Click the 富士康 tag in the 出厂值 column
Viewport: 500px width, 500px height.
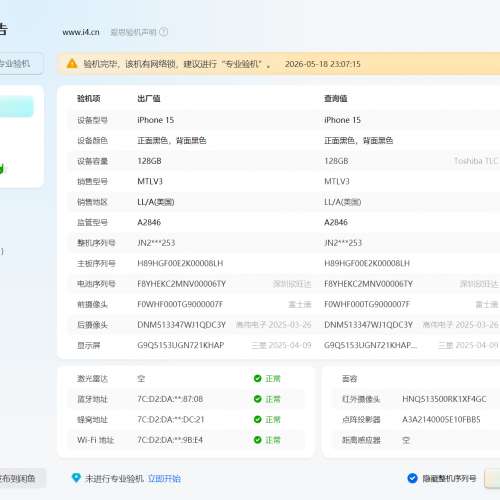(x=300, y=304)
